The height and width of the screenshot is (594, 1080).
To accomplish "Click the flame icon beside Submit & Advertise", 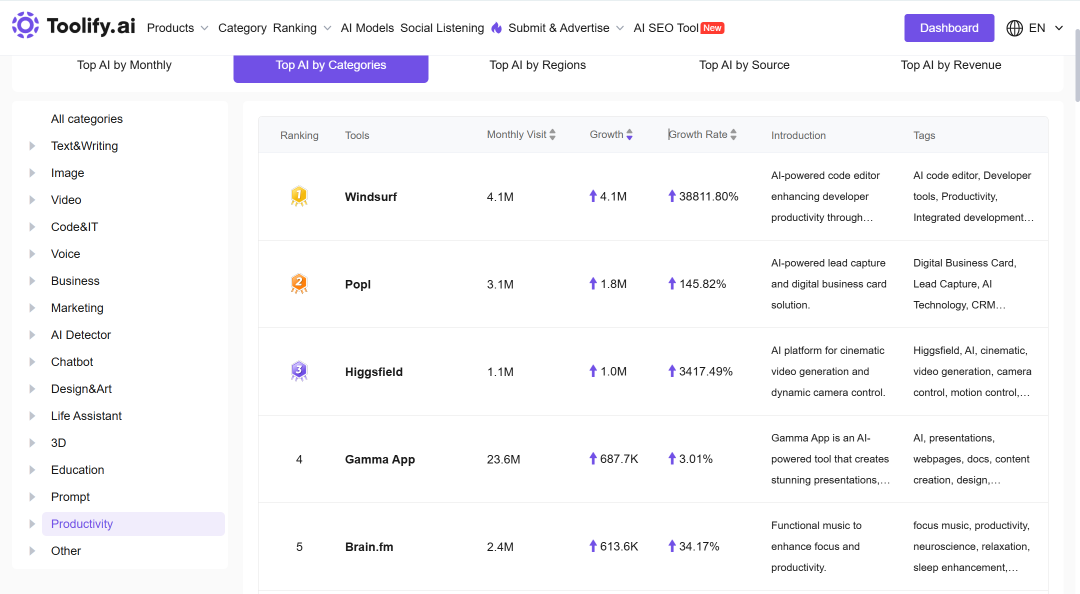I will [497, 28].
